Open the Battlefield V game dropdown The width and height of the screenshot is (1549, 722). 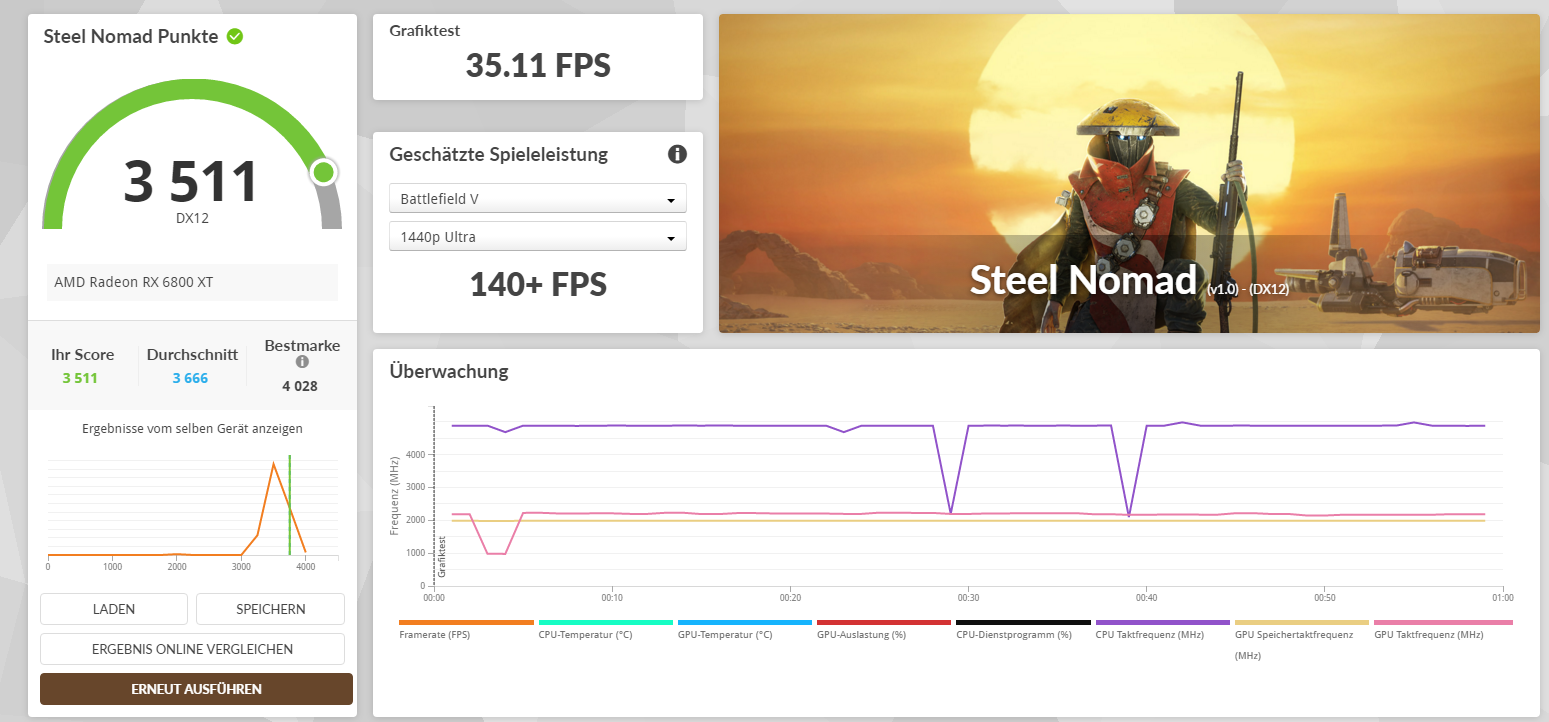(538, 198)
